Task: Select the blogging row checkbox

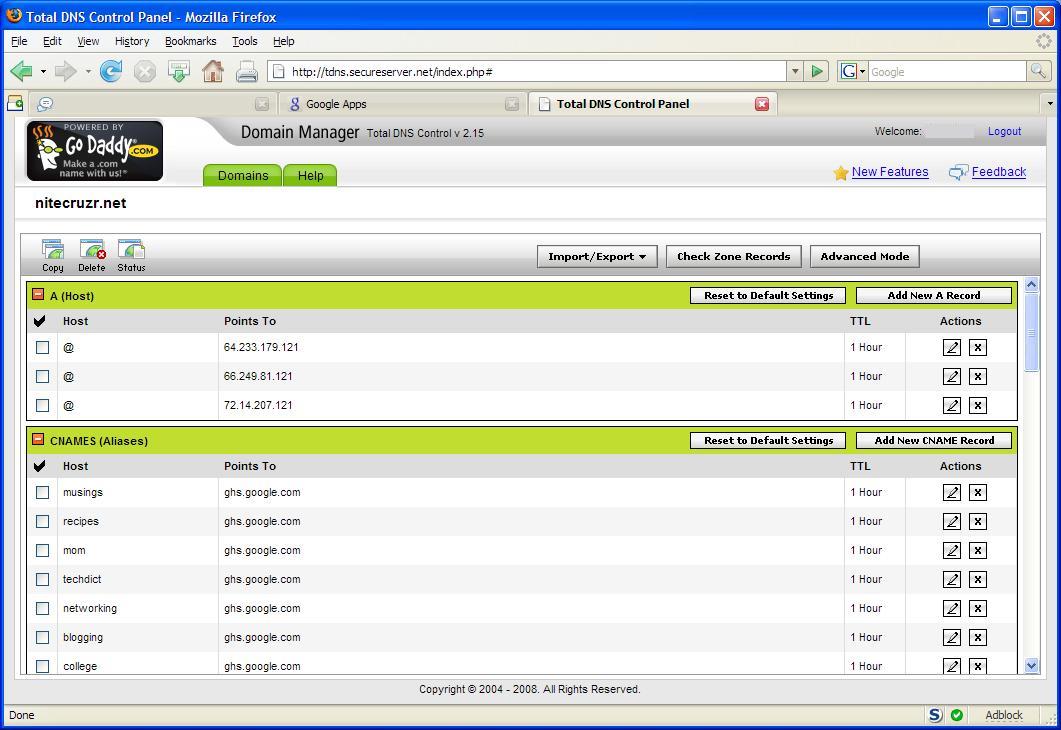Action: coord(43,638)
